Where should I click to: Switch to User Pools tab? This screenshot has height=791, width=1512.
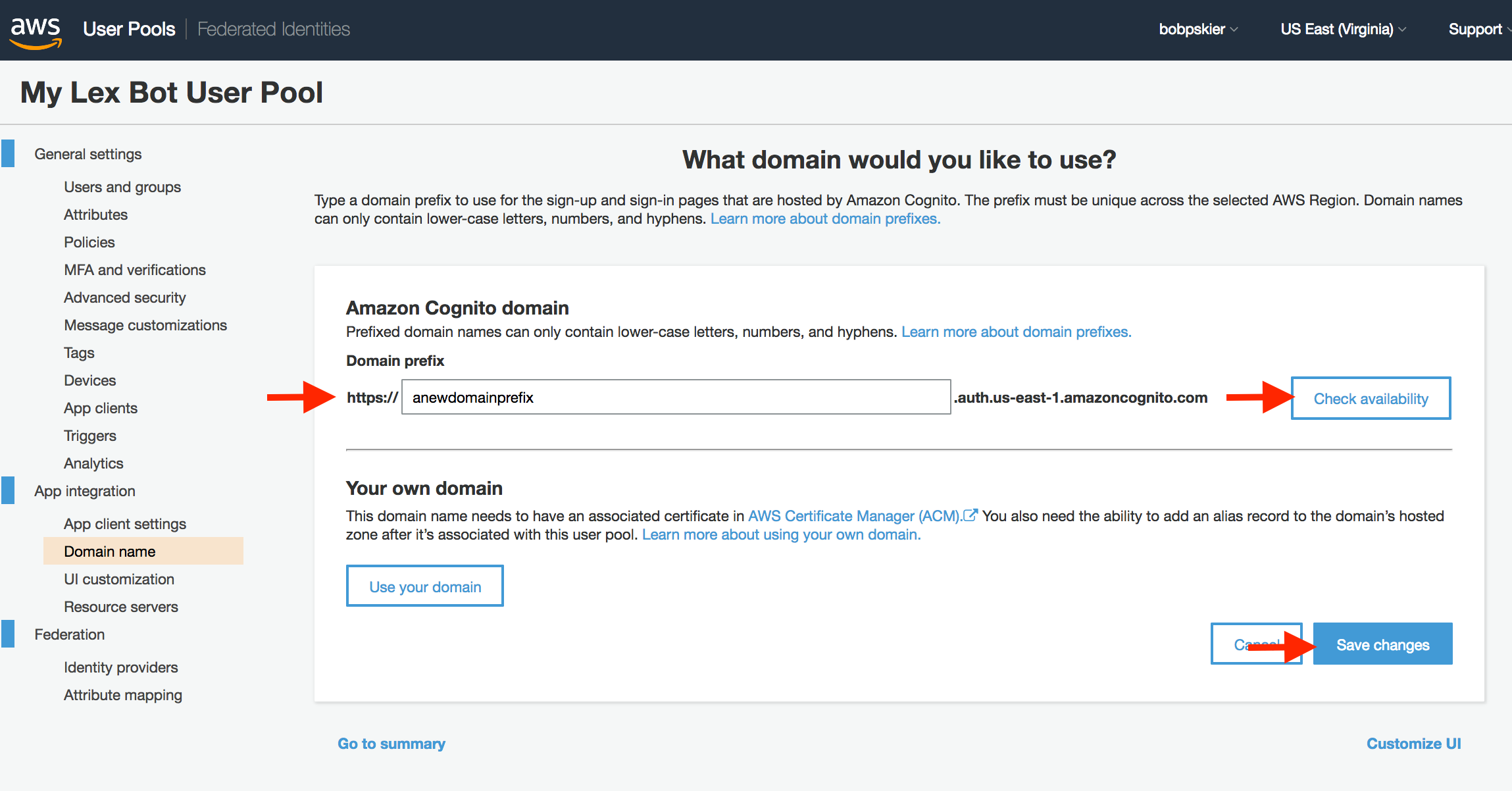pyautogui.click(x=129, y=29)
